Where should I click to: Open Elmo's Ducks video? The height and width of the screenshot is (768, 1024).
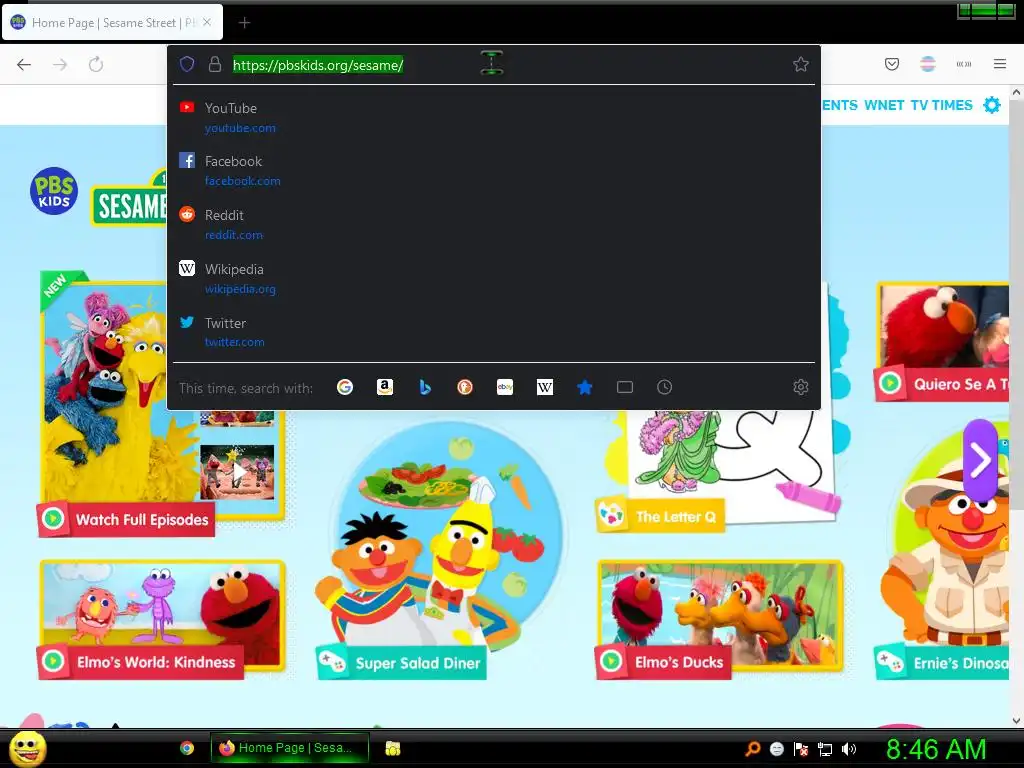coord(719,620)
